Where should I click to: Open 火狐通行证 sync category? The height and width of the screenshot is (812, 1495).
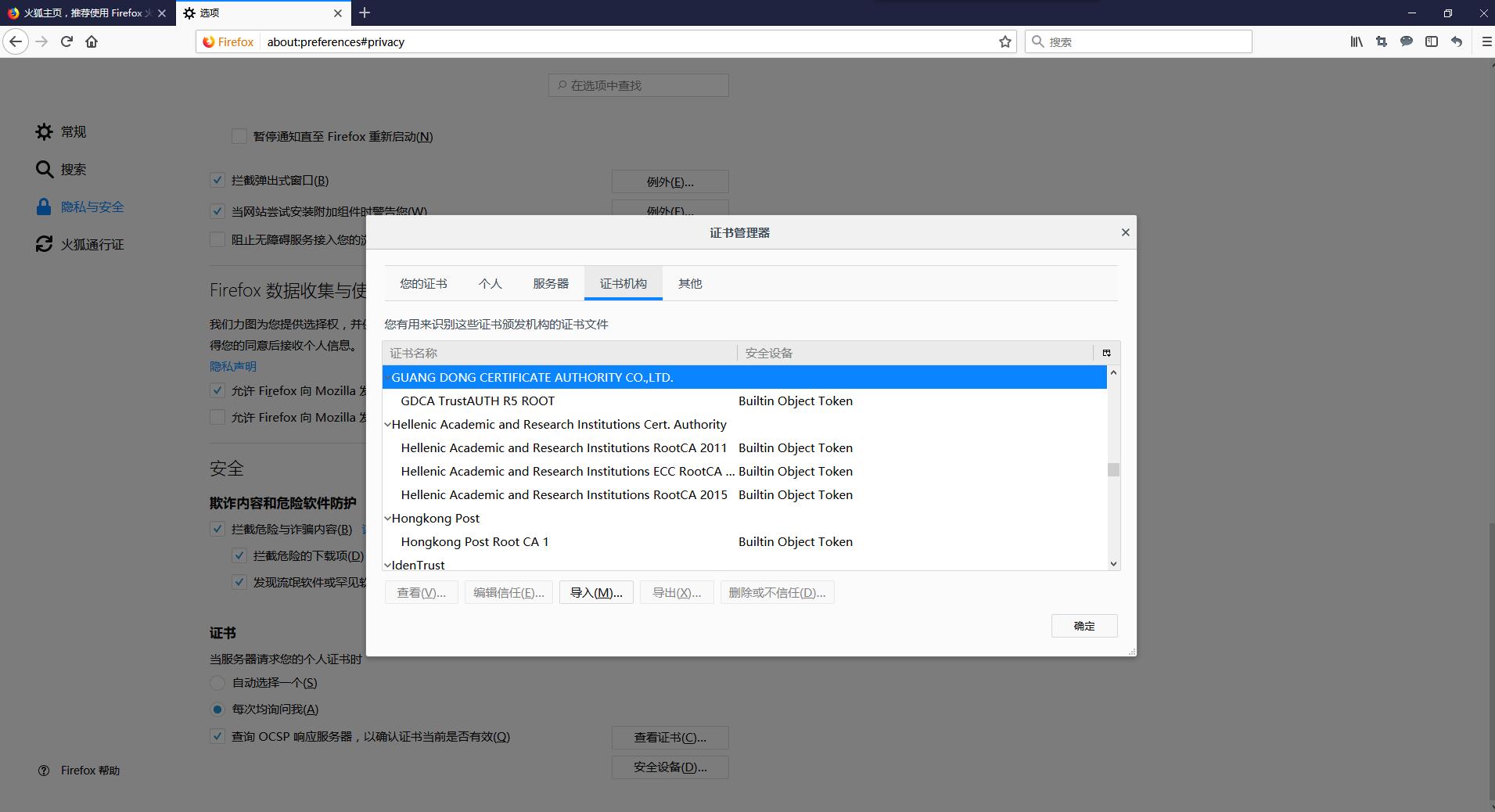click(80, 244)
